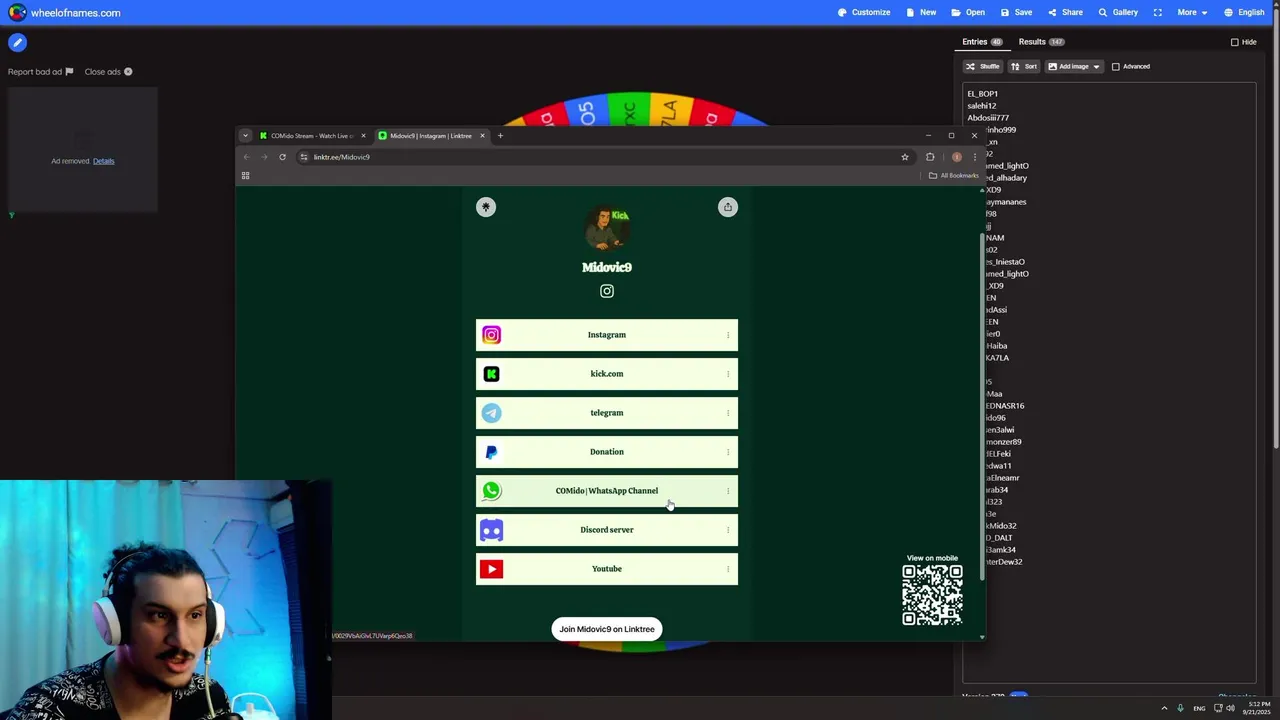Open the Add image dropdown
This screenshot has width=1280, height=720.
tap(1074, 66)
